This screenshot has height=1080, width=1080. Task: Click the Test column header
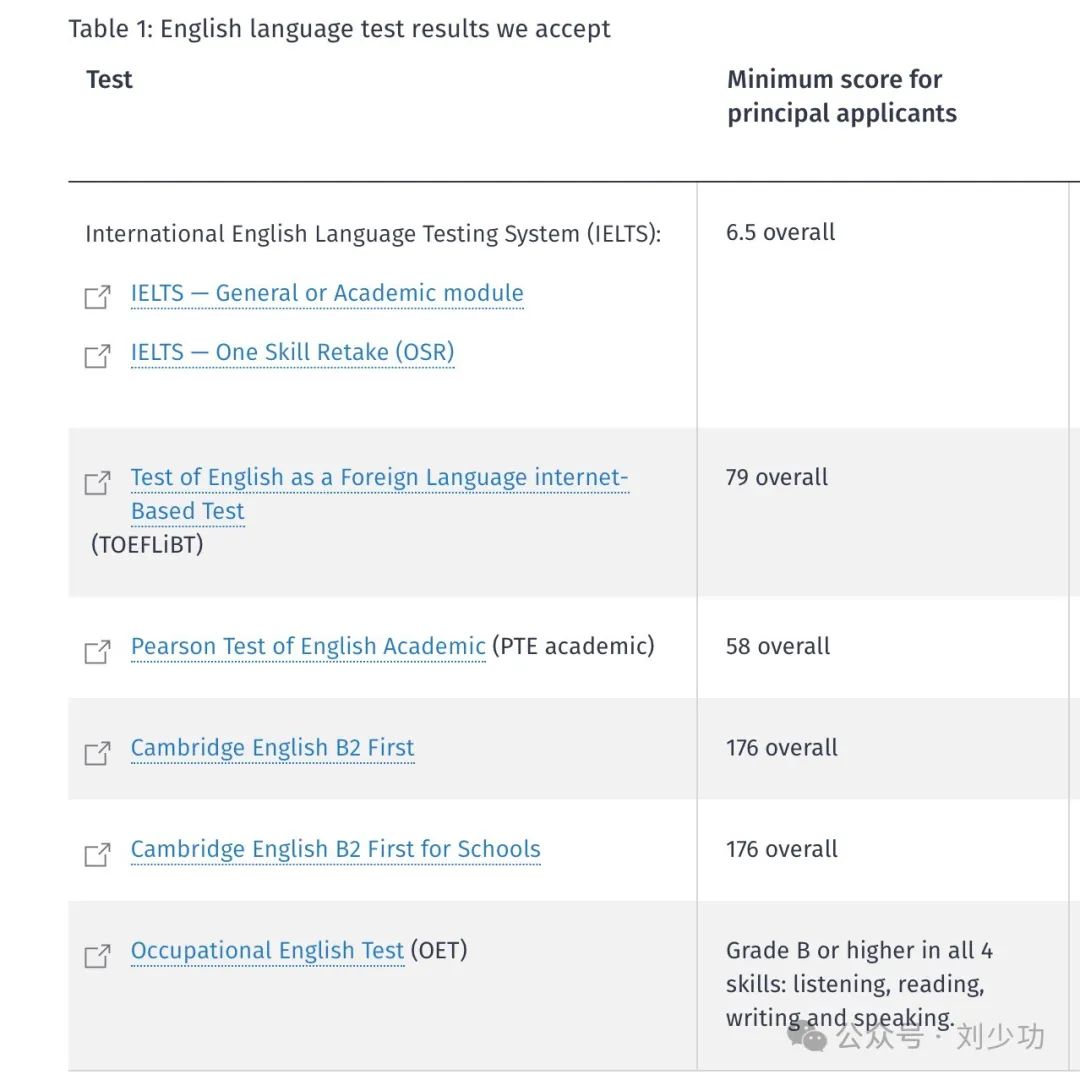coord(109,80)
